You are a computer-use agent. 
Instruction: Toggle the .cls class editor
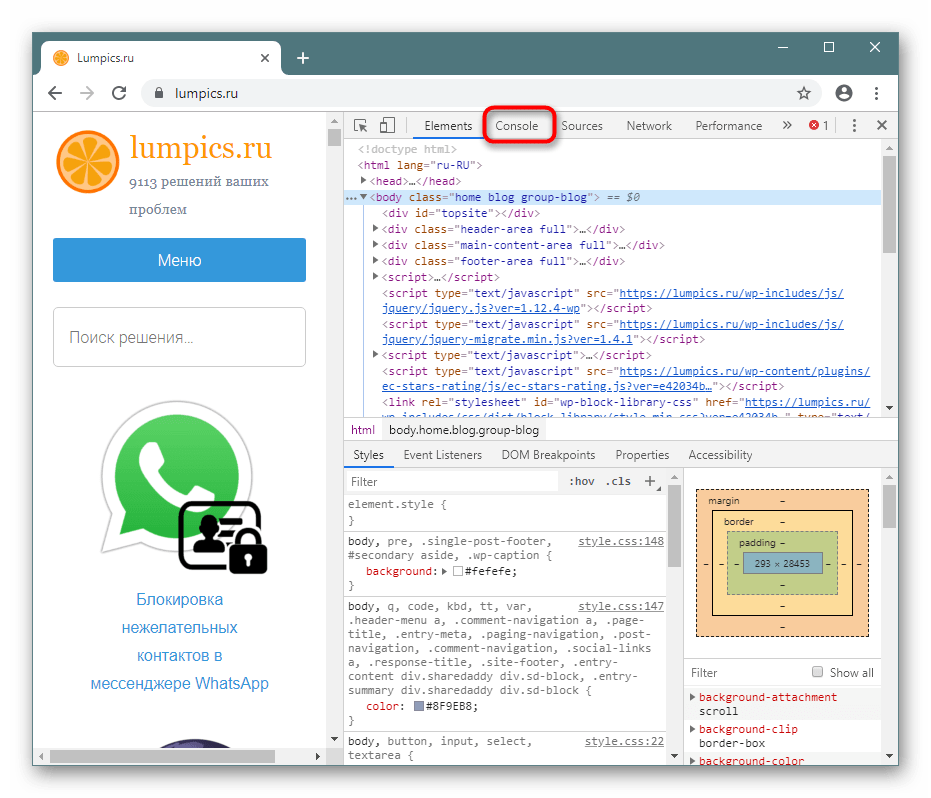click(618, 482)
